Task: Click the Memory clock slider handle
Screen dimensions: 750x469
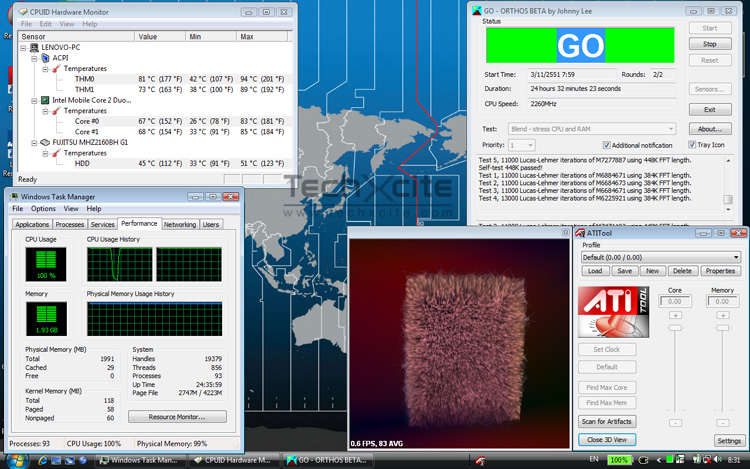Action: 722,328
